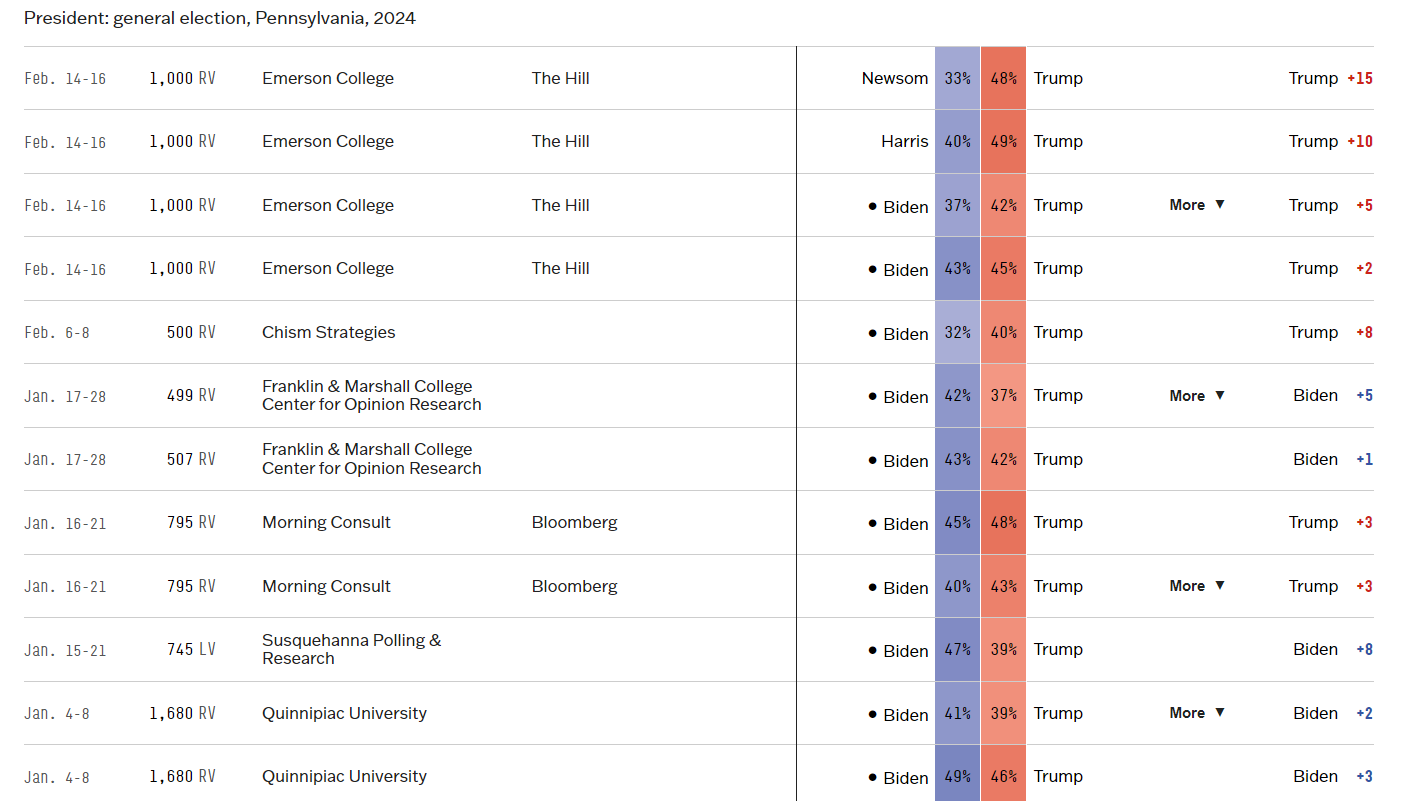Click Trump's red 49% cell in Harris row
Image resolution: width=1417 pixels, height=801 pixels.
[1003, 141]
